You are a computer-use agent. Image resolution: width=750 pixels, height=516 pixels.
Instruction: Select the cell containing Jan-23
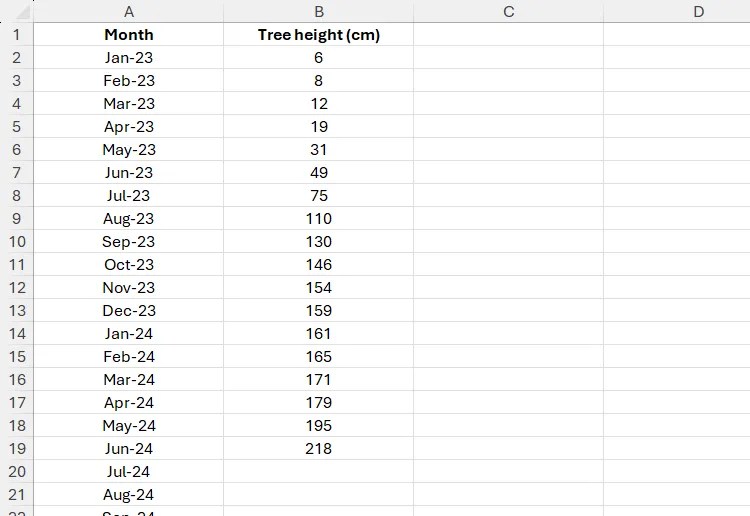point(129,57)
